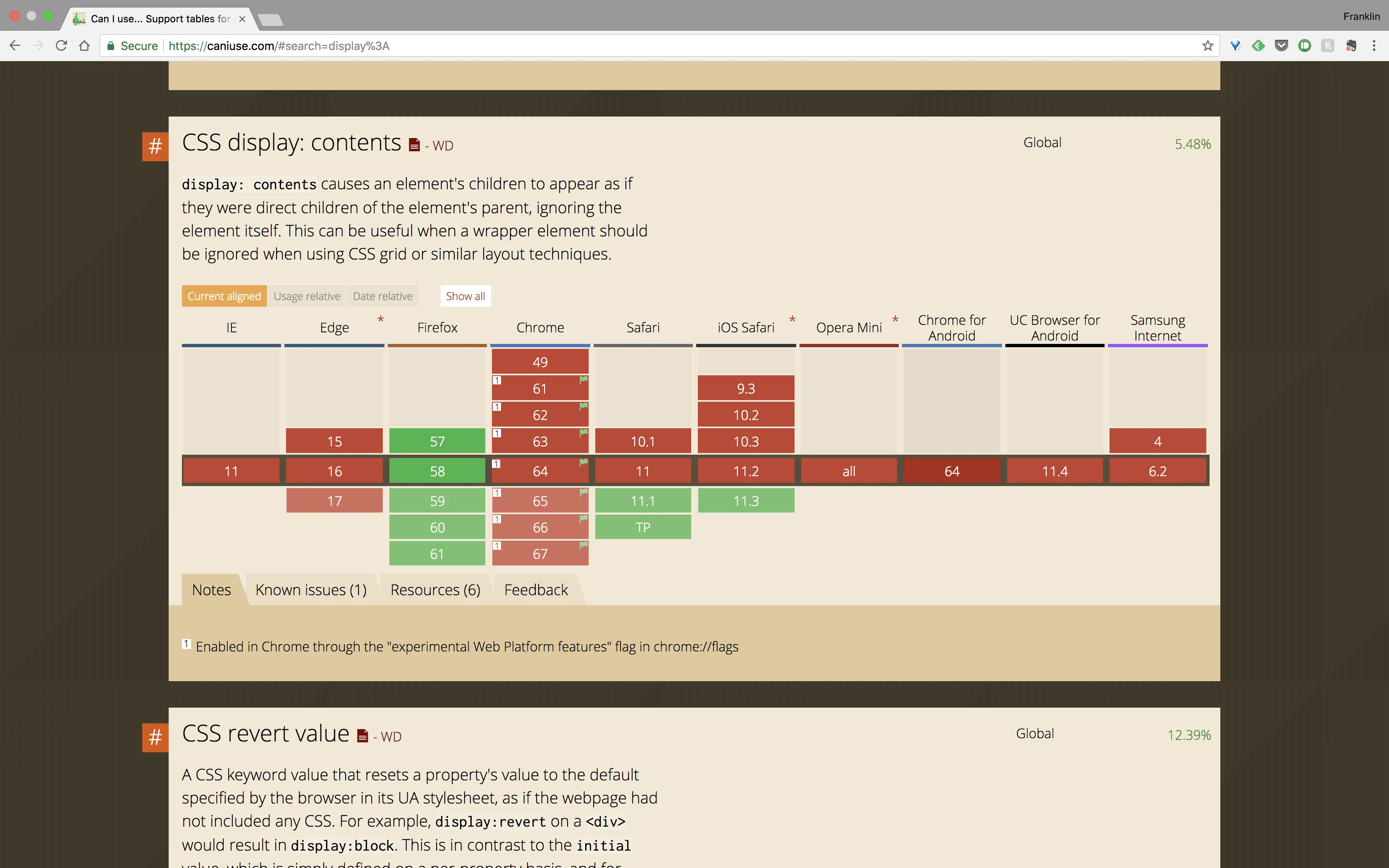This screenshot has height=868, width=1389.
Task: Bookmark this page with the star icon
Action: [x=1208, y=46]
